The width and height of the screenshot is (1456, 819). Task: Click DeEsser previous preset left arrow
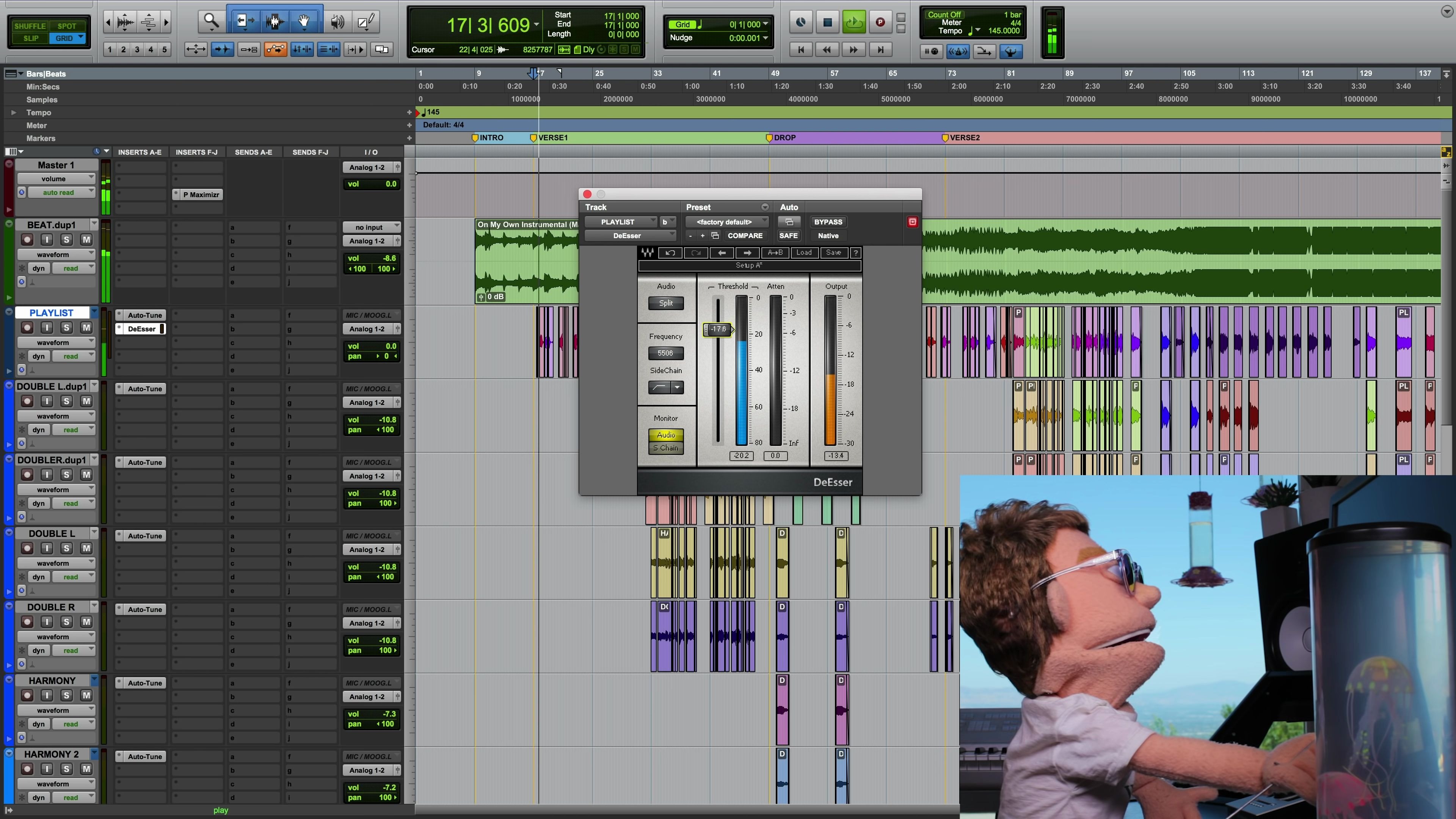(722, 253)
